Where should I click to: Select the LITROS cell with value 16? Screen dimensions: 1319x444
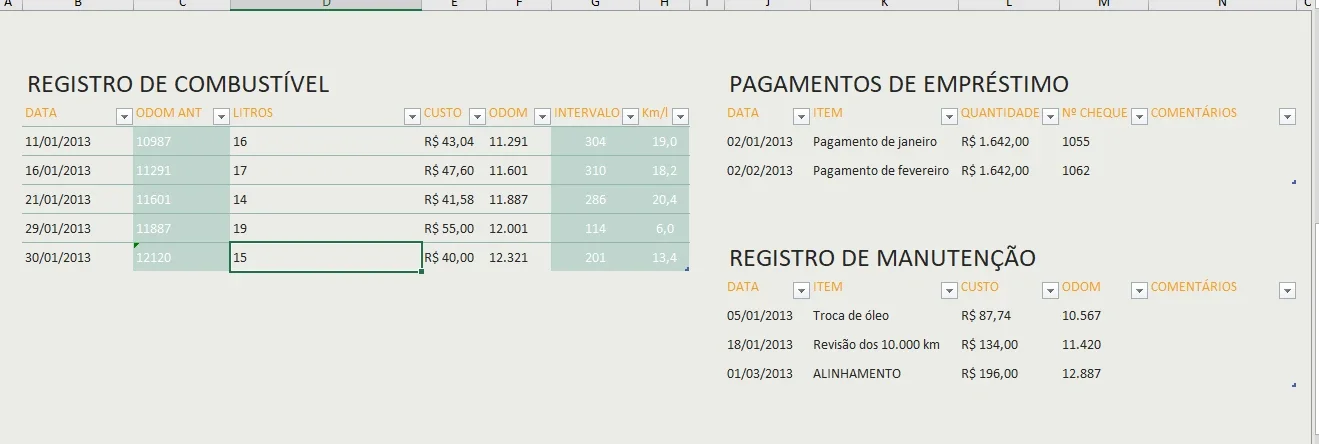[x=326, y=142]
